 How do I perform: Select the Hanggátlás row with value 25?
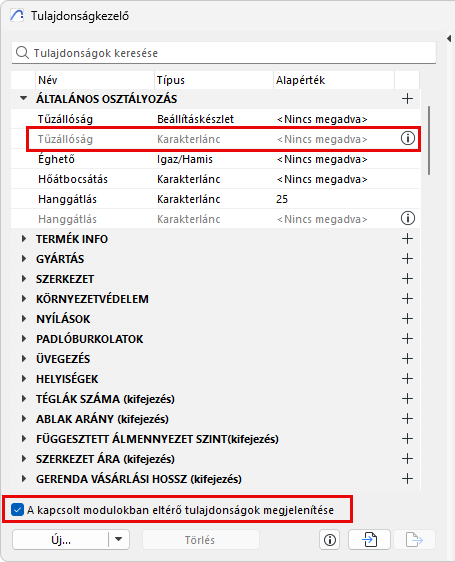click(215, 199)
